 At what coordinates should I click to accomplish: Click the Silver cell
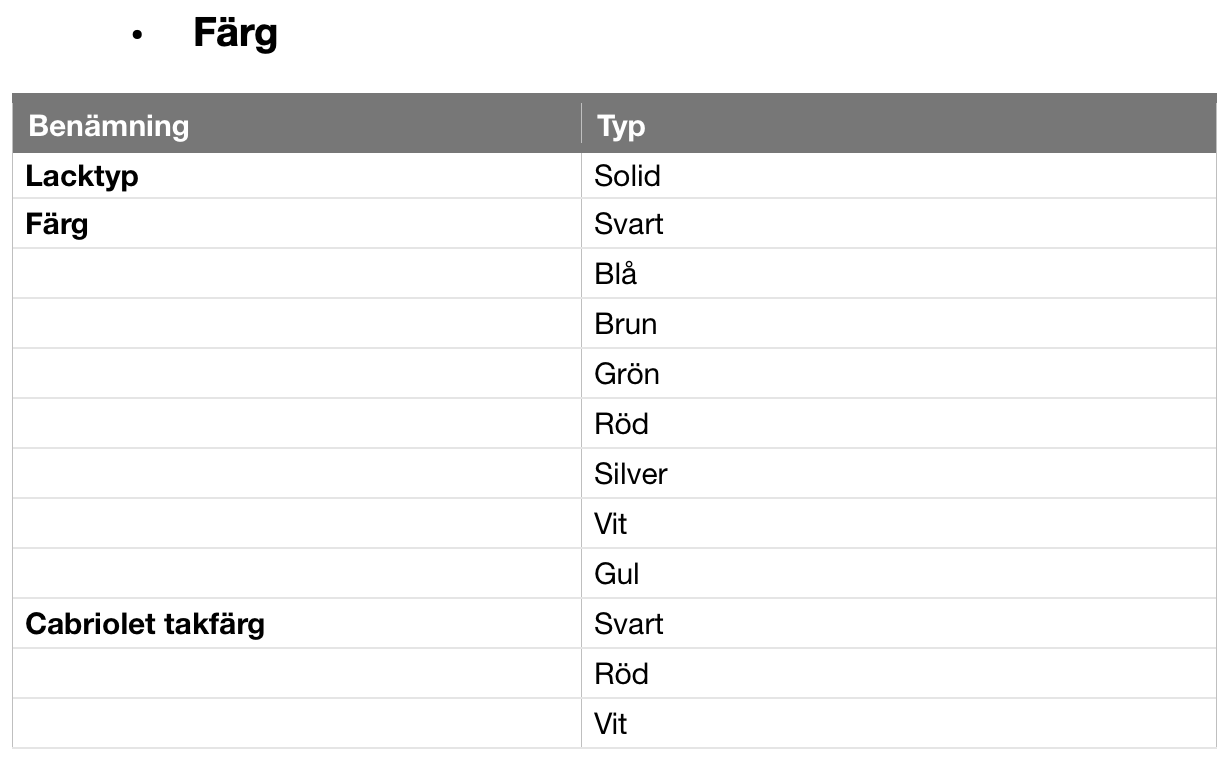630,474
